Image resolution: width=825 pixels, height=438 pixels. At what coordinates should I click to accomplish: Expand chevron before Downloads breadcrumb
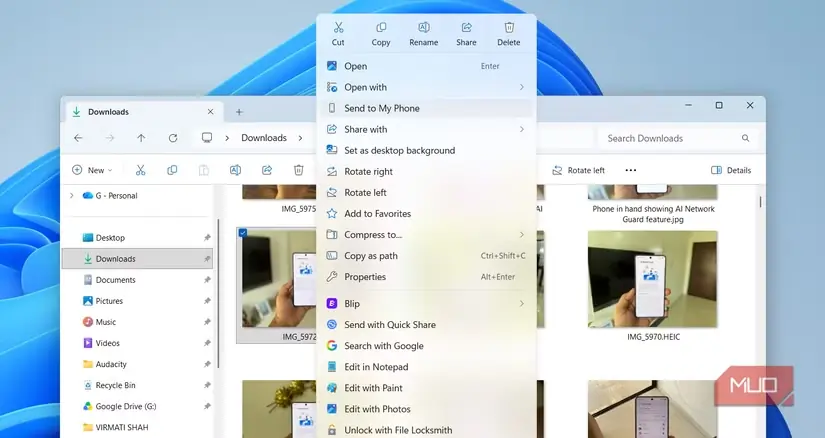(x=227, y=138)
